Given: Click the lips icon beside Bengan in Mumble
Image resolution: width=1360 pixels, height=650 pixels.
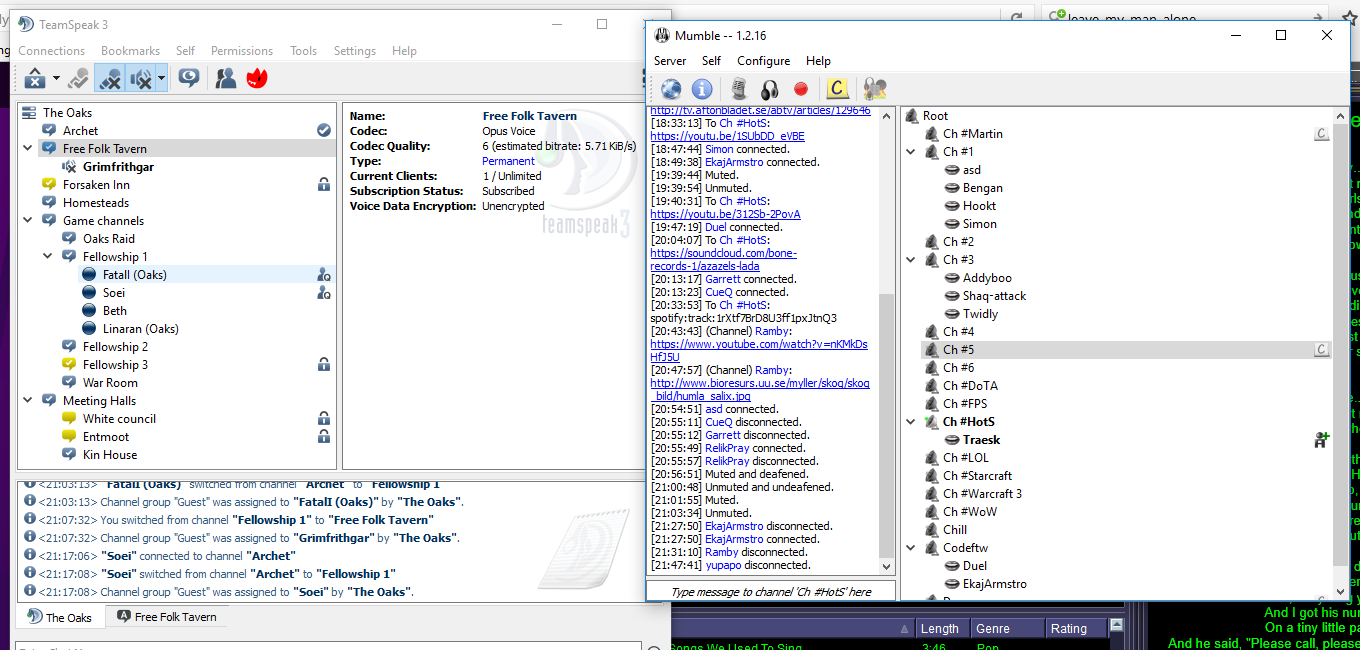Looking at the screenshot, I should coord(951,188).
